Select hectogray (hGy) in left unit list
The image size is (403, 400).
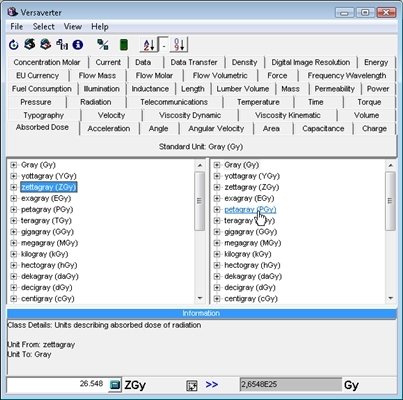49,265
